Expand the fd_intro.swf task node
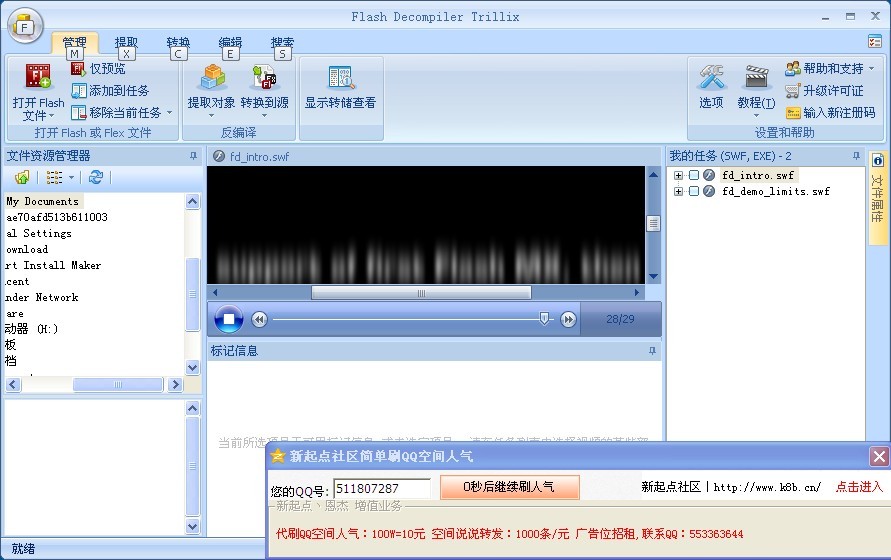Image resolution: width=891 pixels, height=560 pixels. (x=678, y=175)
